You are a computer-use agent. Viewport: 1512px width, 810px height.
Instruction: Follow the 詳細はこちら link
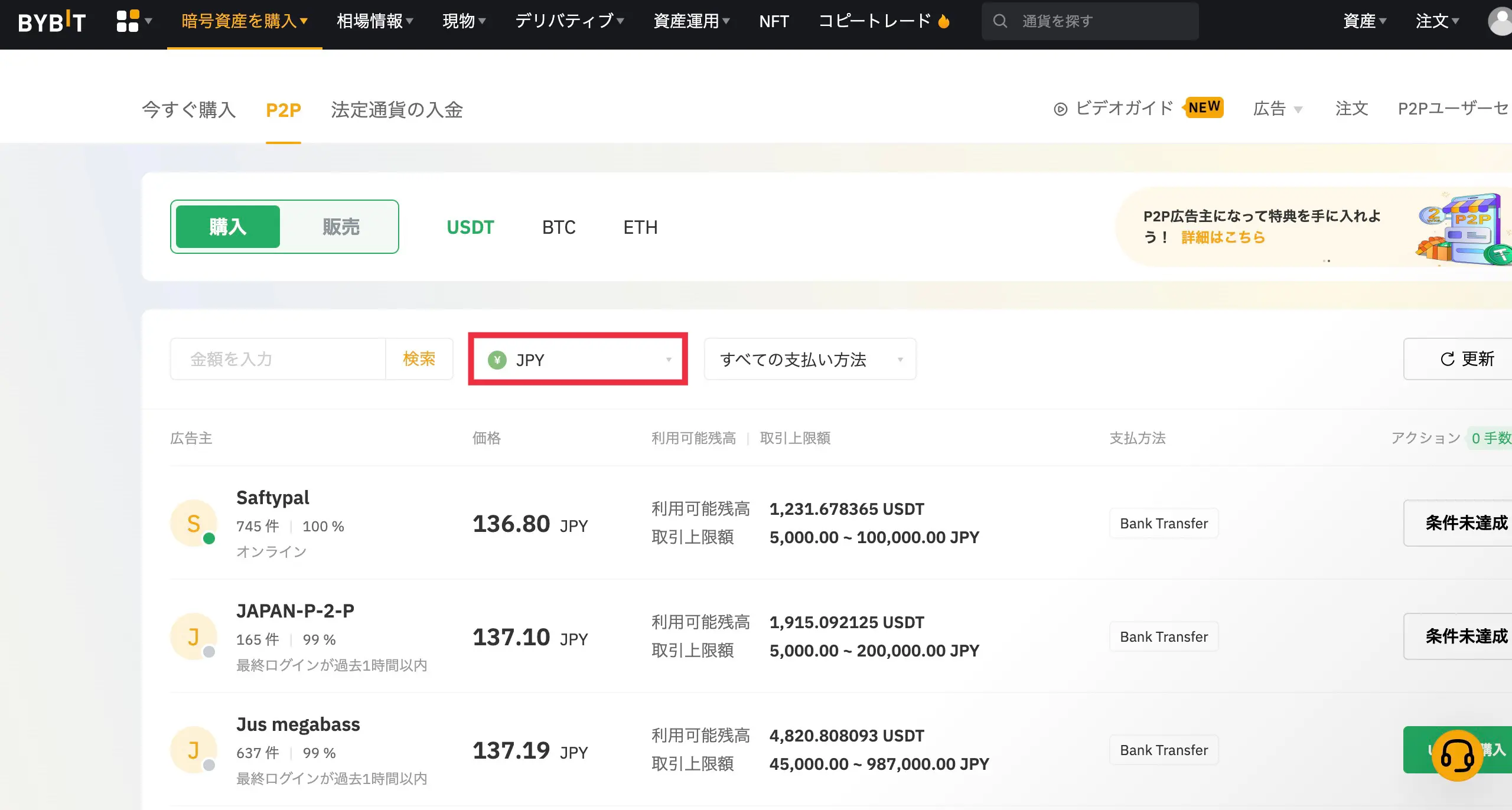click(1223, 237)
